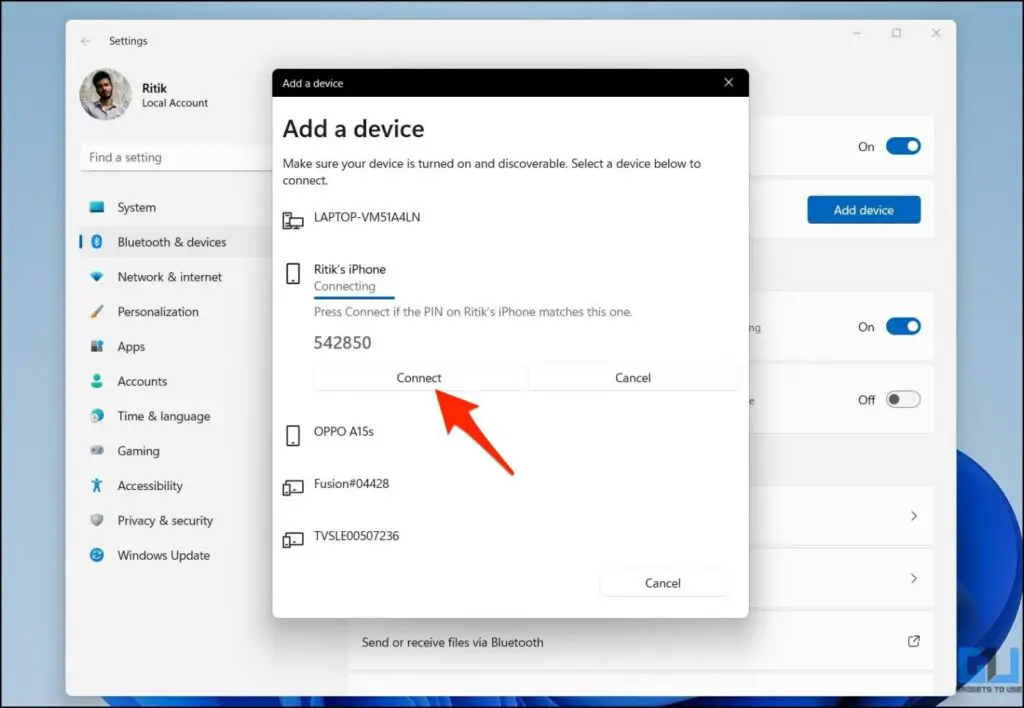Open Accessibility settings

pos(149,486)
